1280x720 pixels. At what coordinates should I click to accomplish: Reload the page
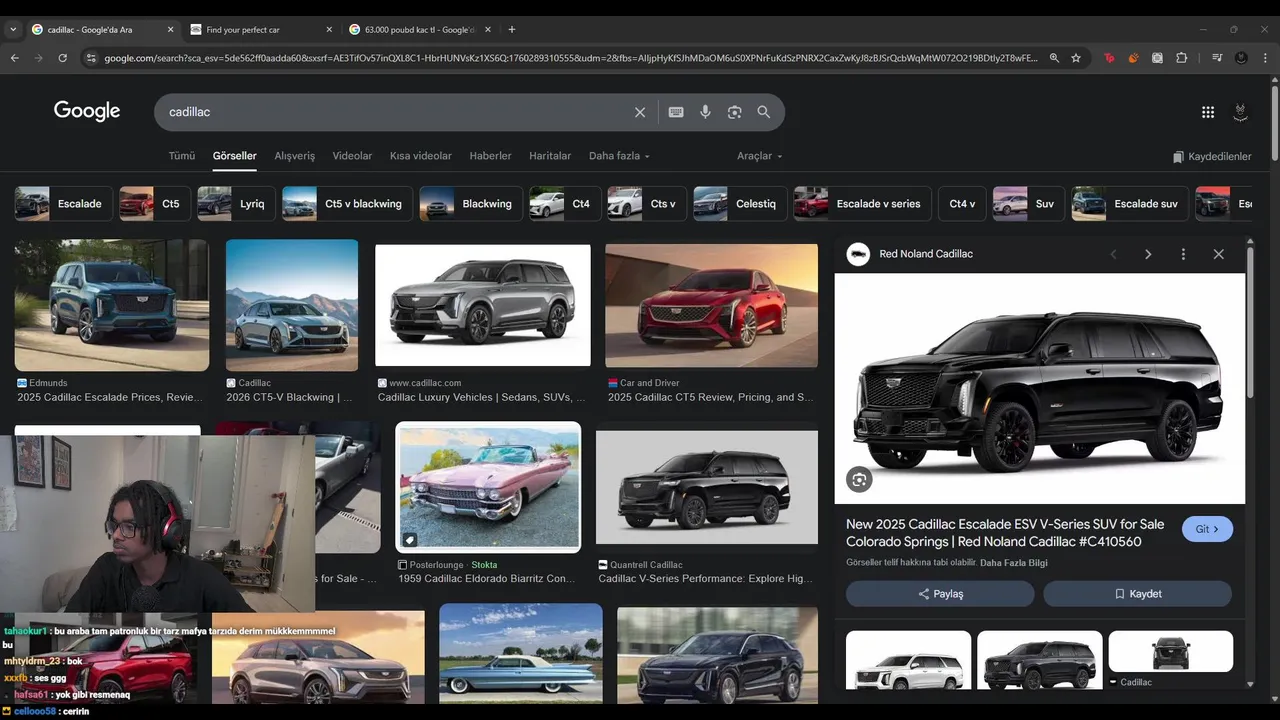62,58
